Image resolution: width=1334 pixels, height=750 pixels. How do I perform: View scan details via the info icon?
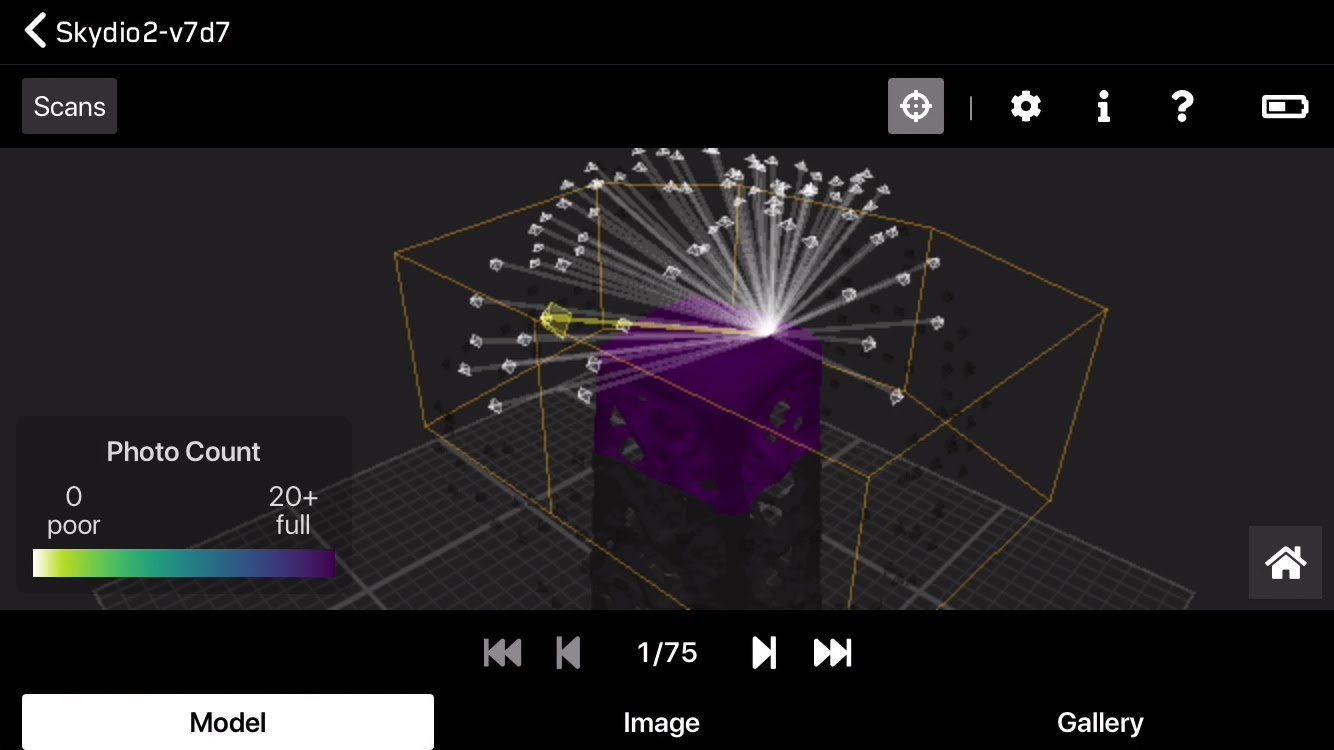click(1104, 106)
